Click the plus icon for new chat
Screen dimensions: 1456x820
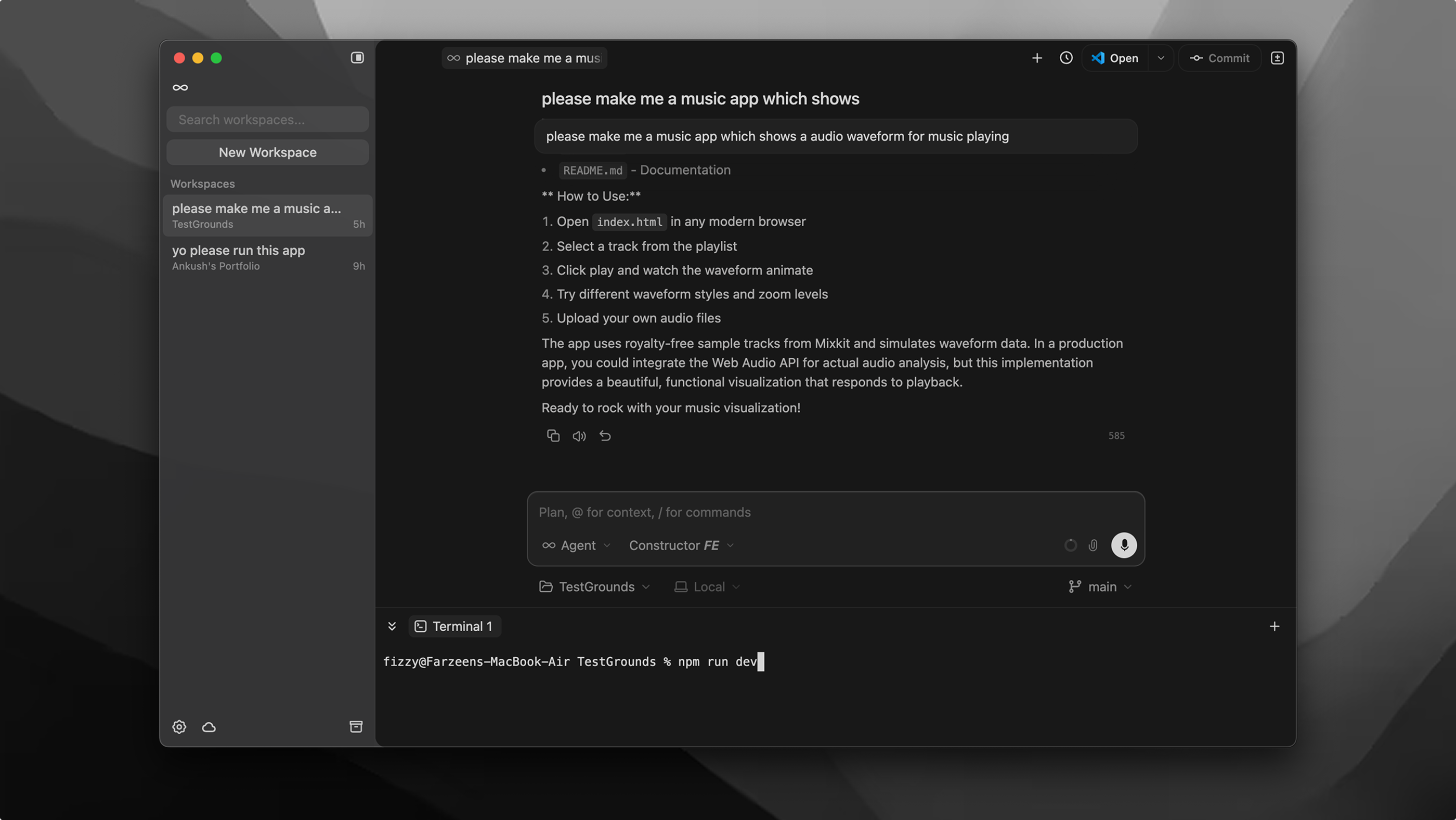(1036, 58)
